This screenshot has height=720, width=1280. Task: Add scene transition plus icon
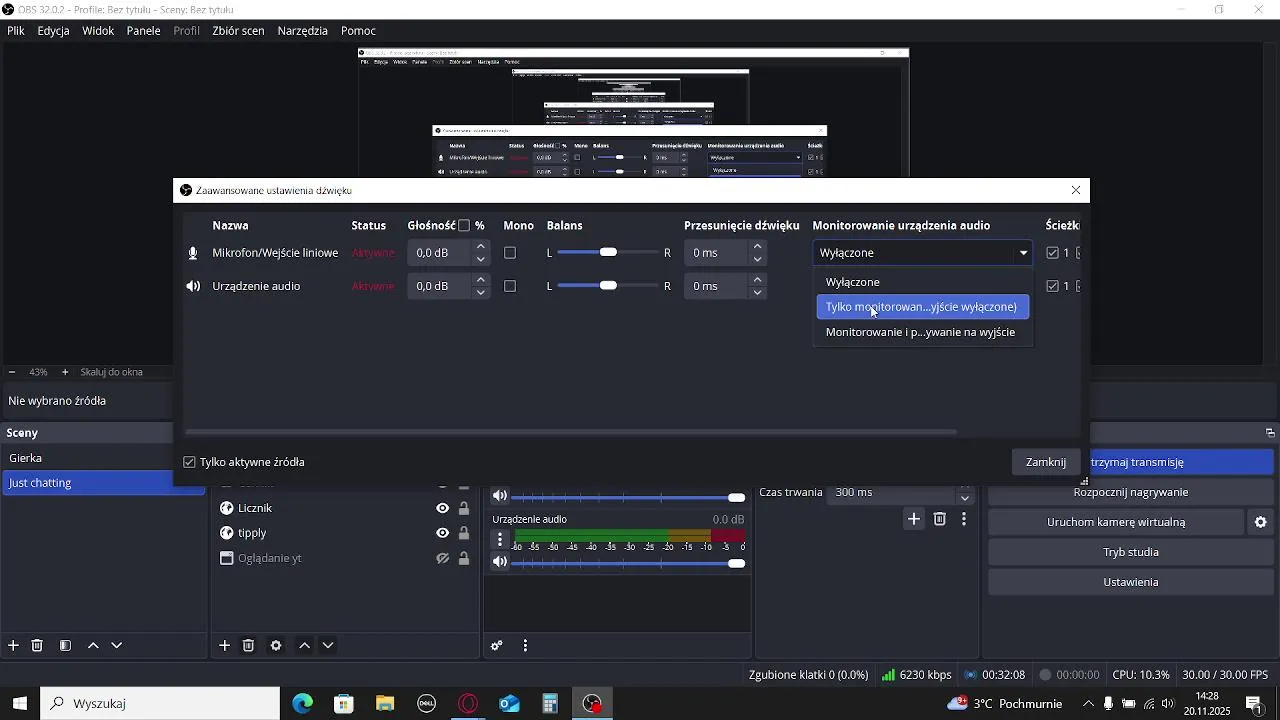[914, 518]
